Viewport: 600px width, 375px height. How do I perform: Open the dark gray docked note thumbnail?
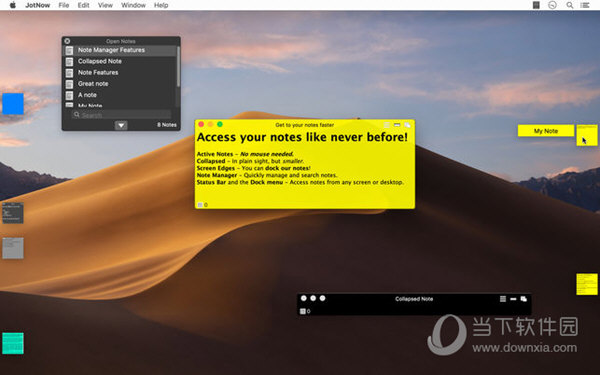[x=13, y=213]
